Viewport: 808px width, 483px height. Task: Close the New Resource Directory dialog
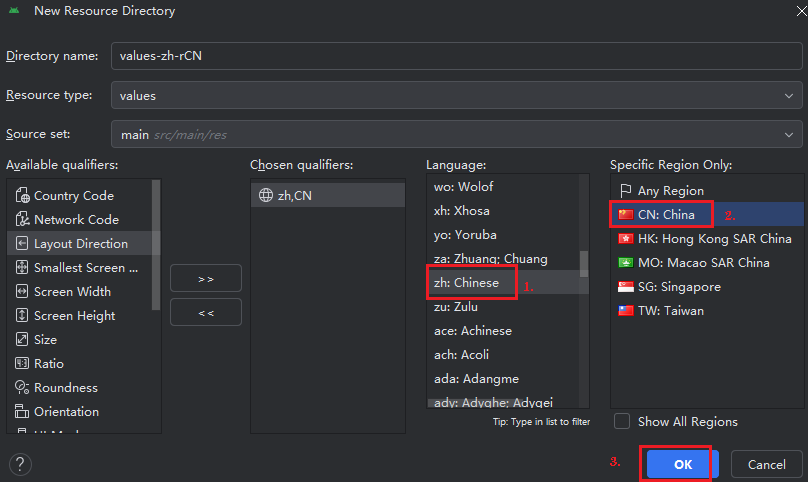click(x=800, y=10)
